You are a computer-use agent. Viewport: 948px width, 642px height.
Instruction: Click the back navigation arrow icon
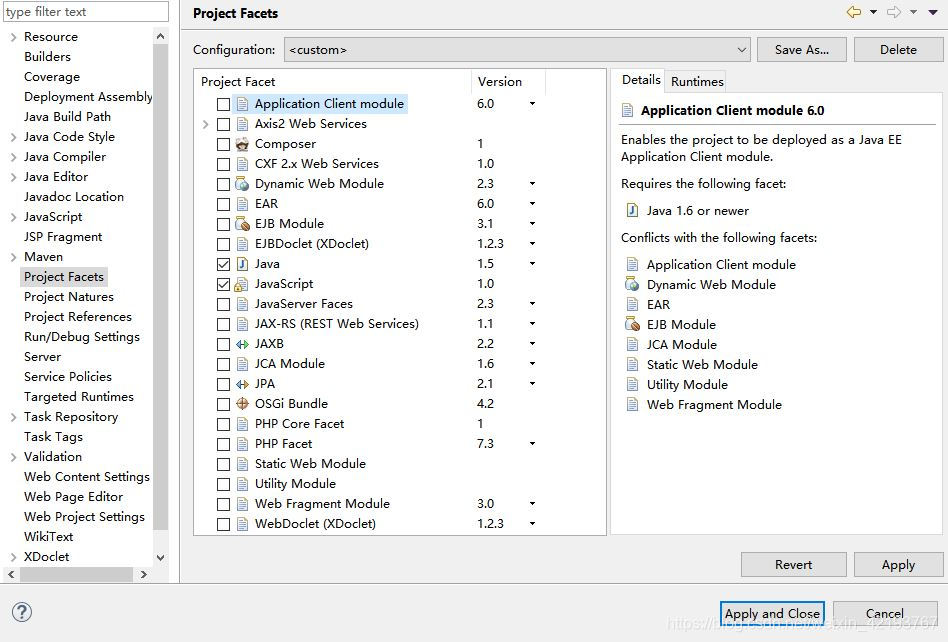click(x=853, y=12)
